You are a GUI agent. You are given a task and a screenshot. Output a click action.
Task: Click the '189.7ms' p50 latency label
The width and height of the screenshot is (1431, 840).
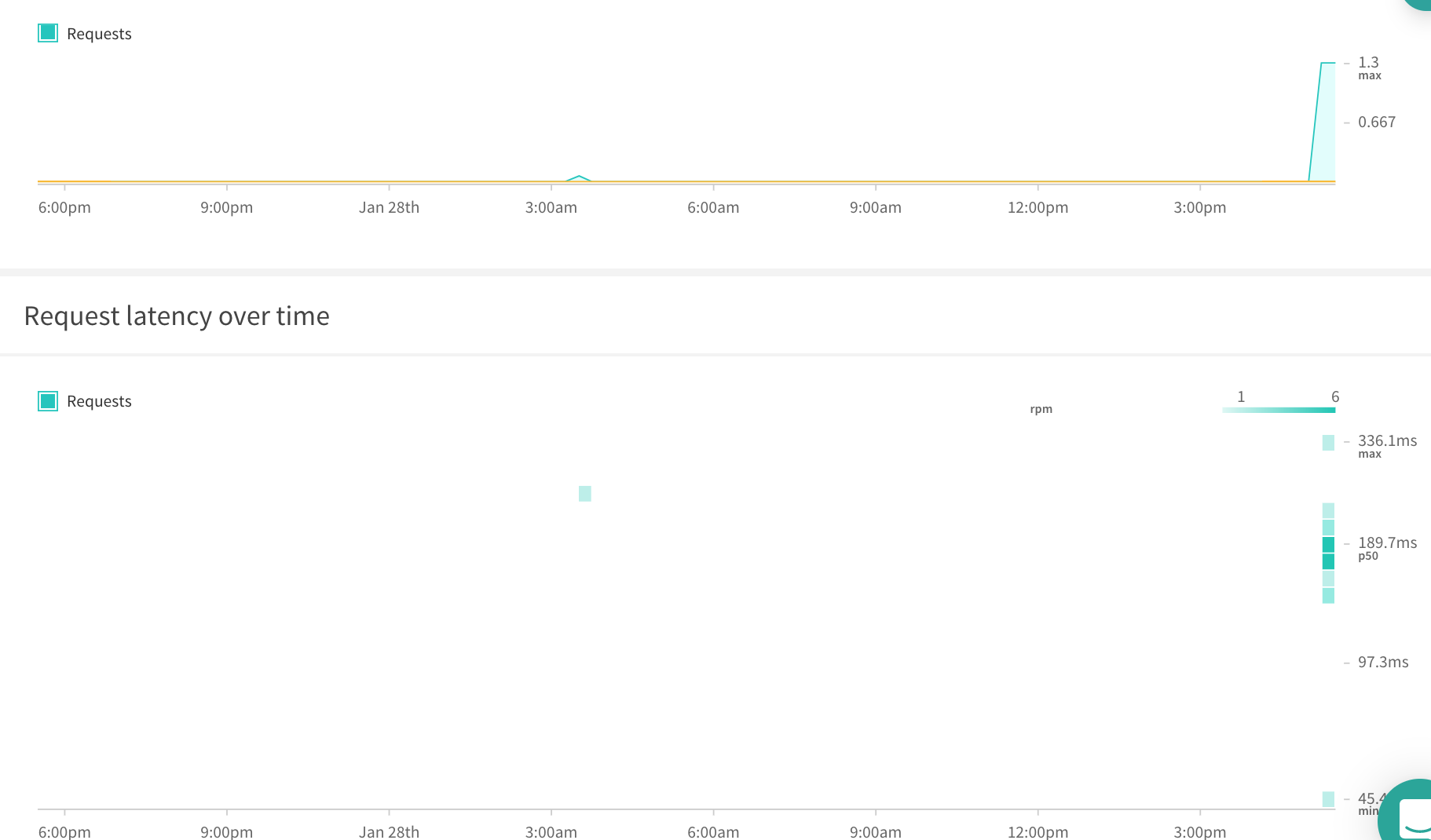click(1387, 542)
